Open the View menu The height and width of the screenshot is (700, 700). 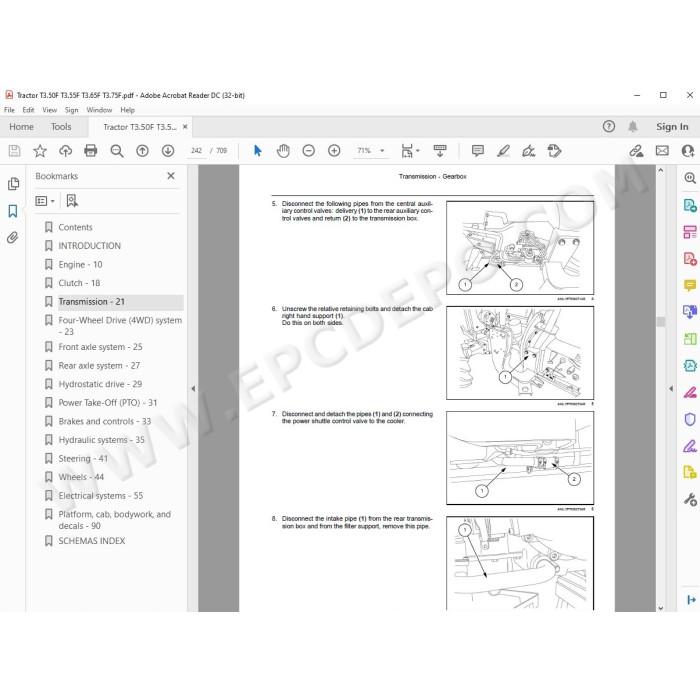point(49,110)
